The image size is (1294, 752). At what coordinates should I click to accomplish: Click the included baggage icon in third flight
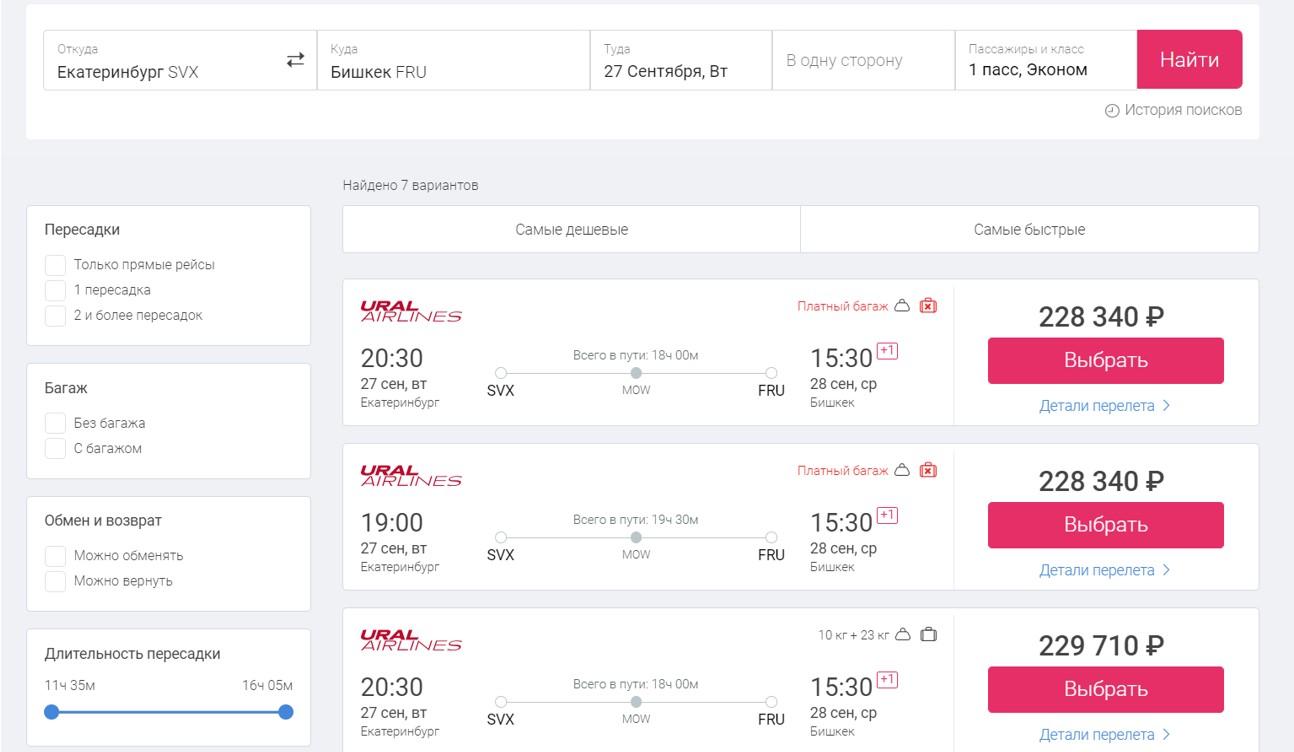[928, 634]
